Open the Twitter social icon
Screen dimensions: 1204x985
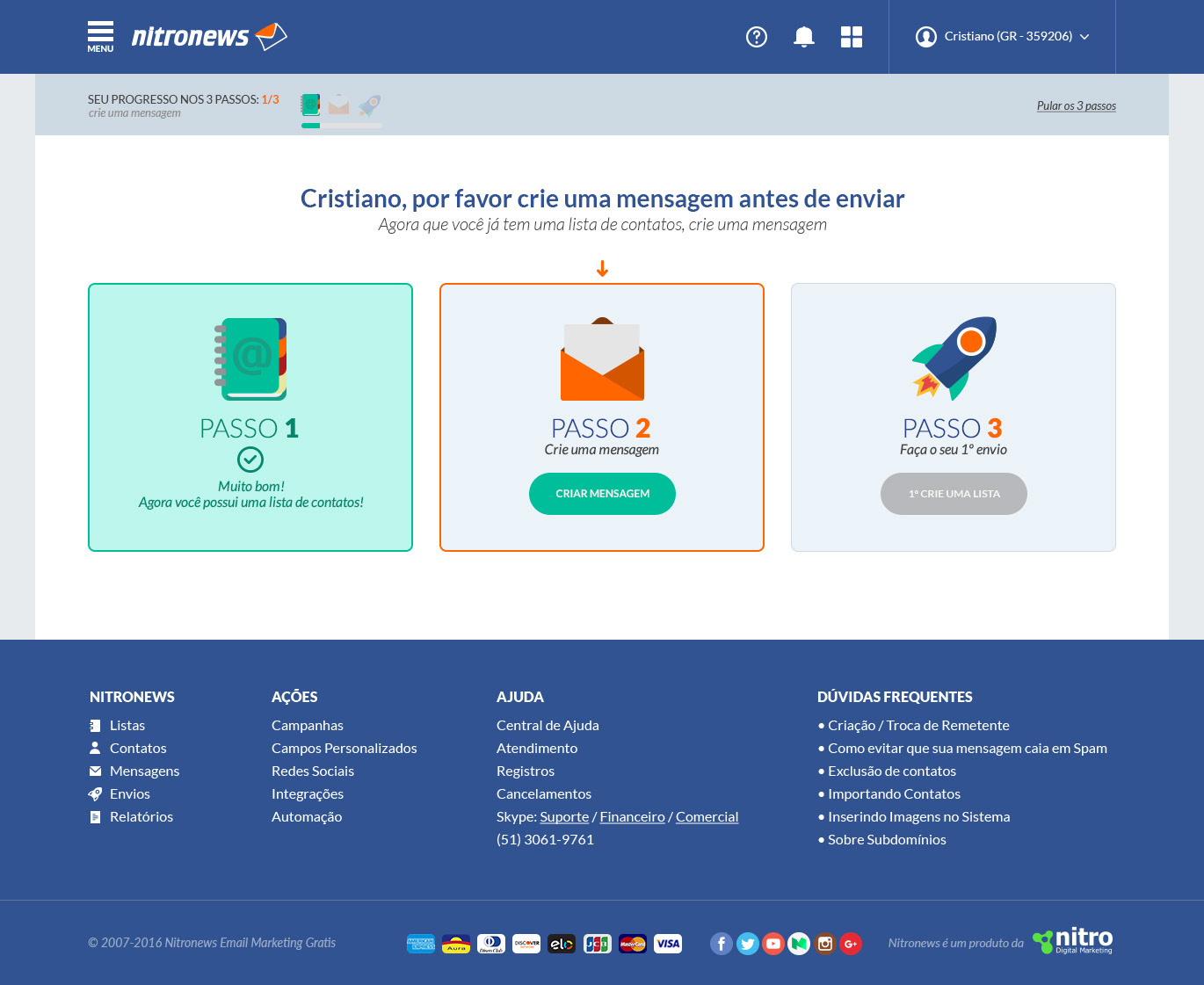[x=748, y=945]
